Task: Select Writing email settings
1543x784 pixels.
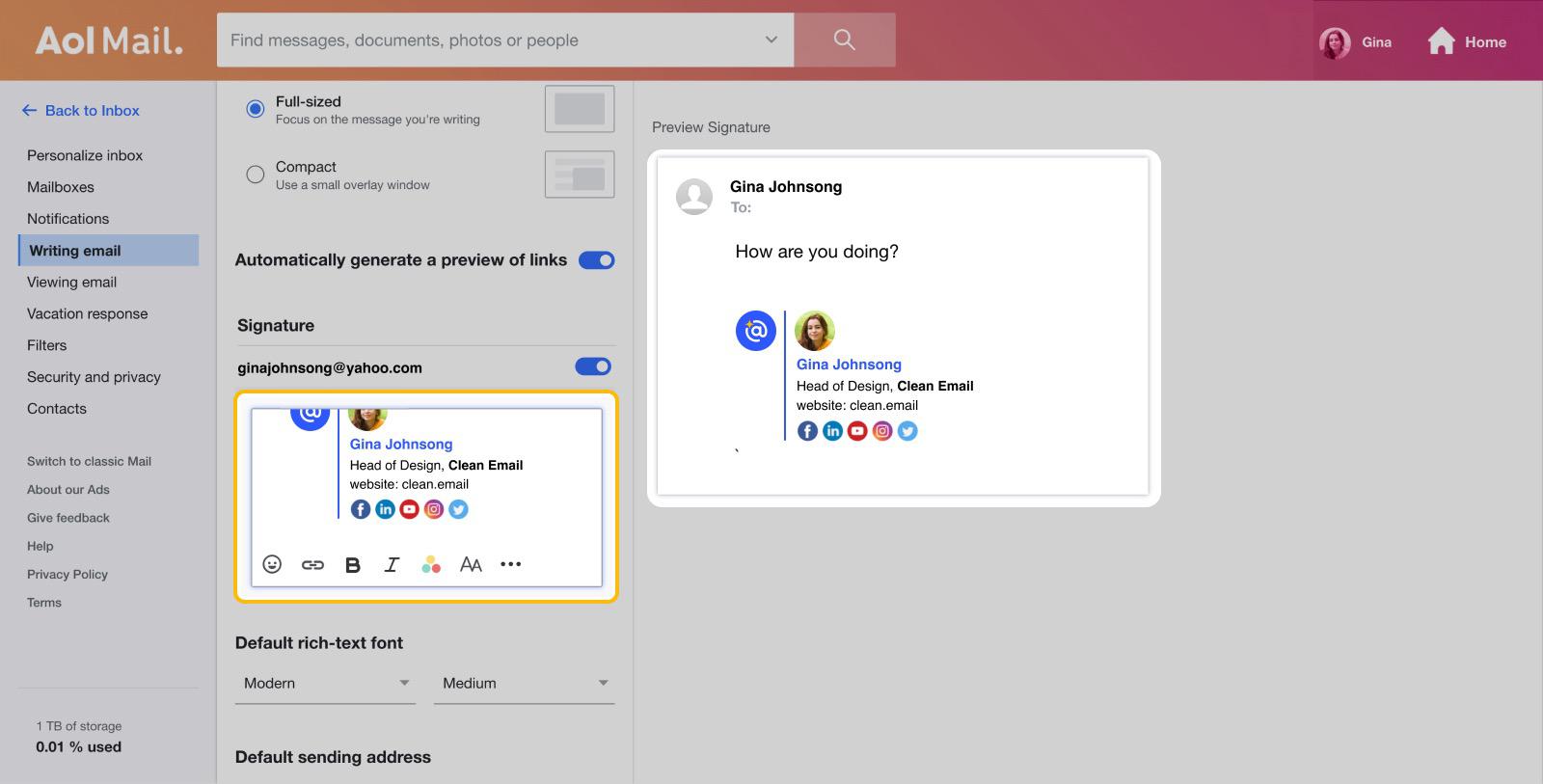Action: tap(108, 250)
